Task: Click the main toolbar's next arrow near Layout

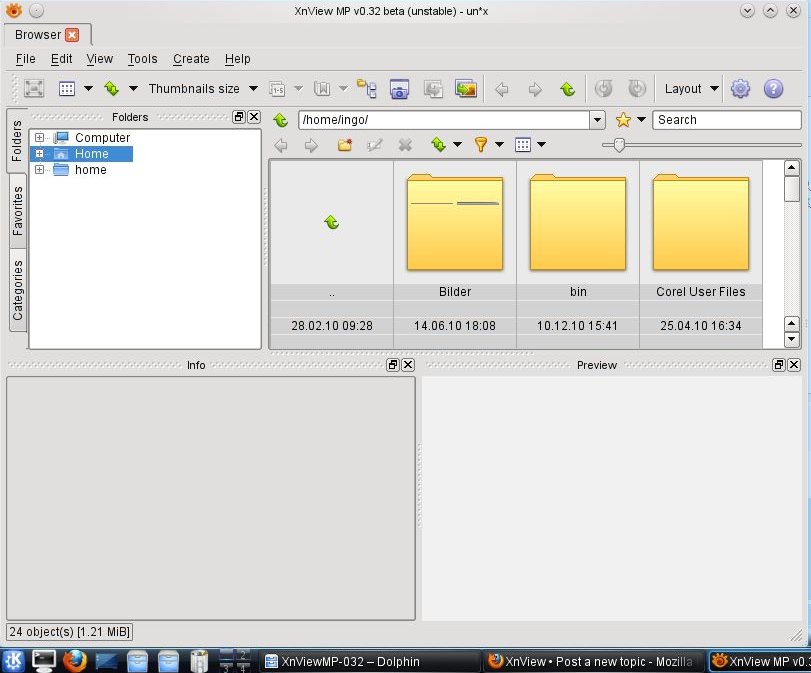Action: (x=535, y=89)
